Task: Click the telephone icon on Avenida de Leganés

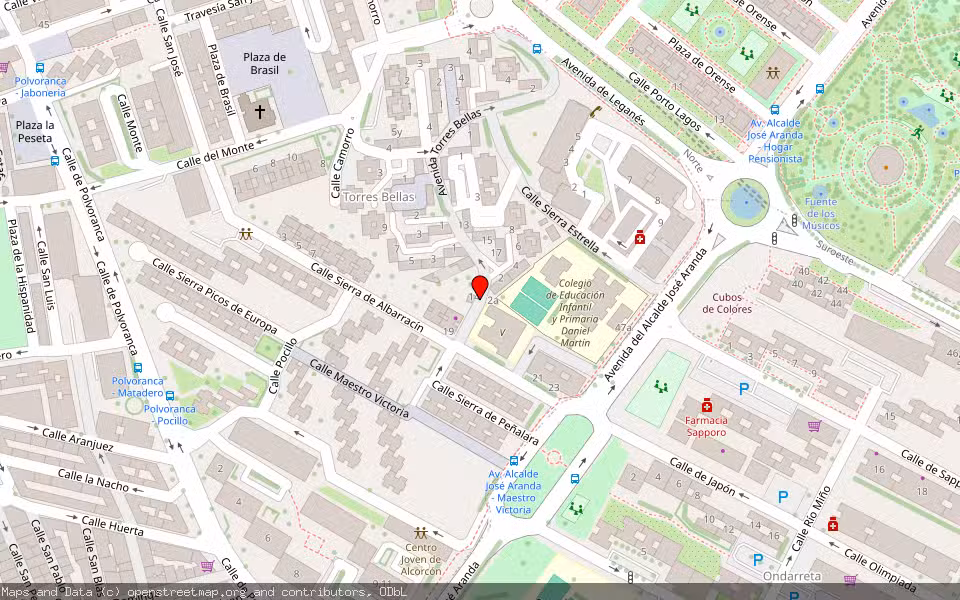Action: (x=595, y=111)
